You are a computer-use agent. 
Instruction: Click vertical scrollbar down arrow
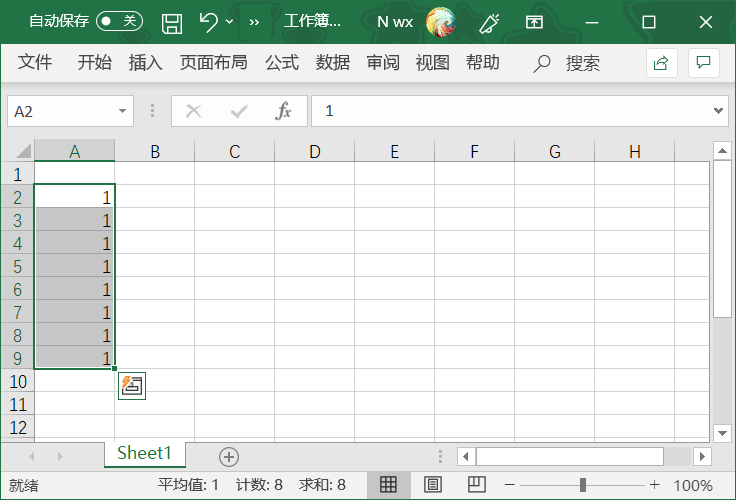click(x=722, y=433)
